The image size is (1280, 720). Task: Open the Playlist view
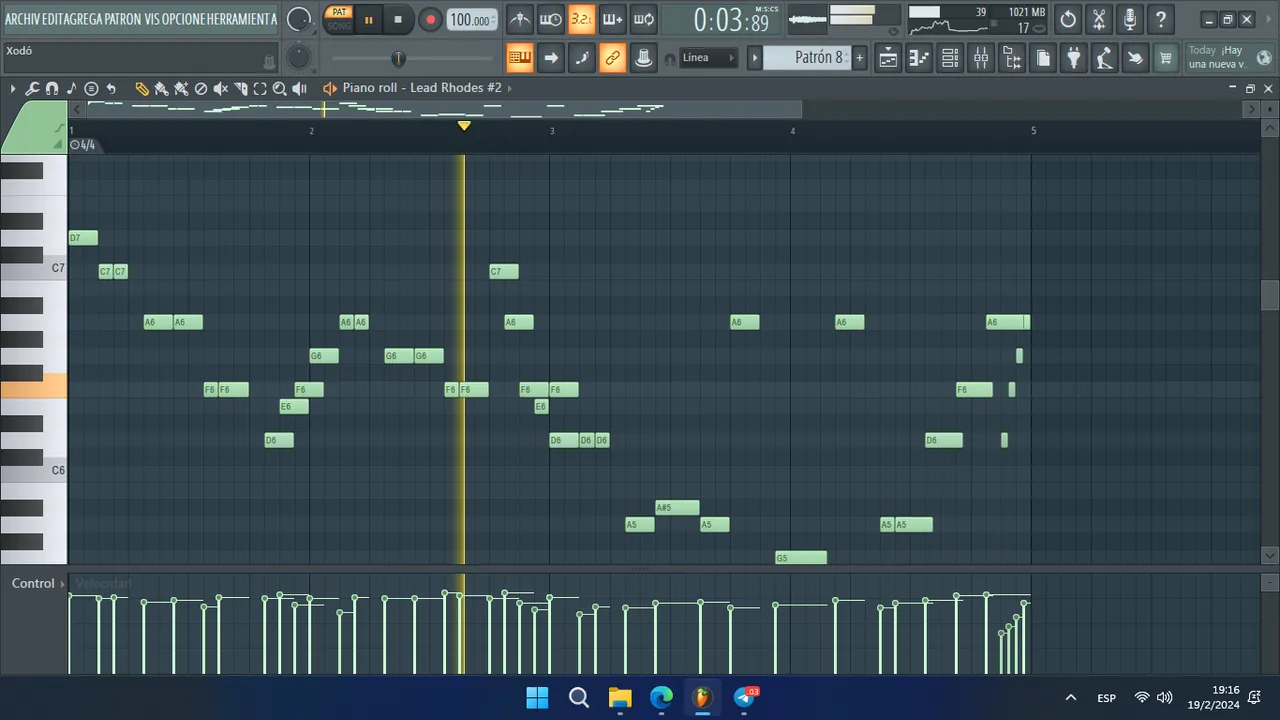click(x=888, y=58)
